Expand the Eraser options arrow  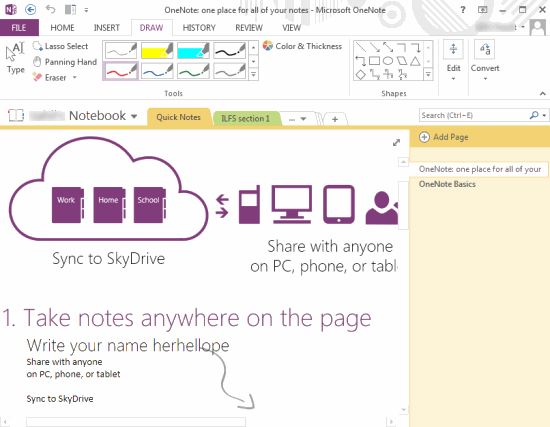(x=75, y=77)
